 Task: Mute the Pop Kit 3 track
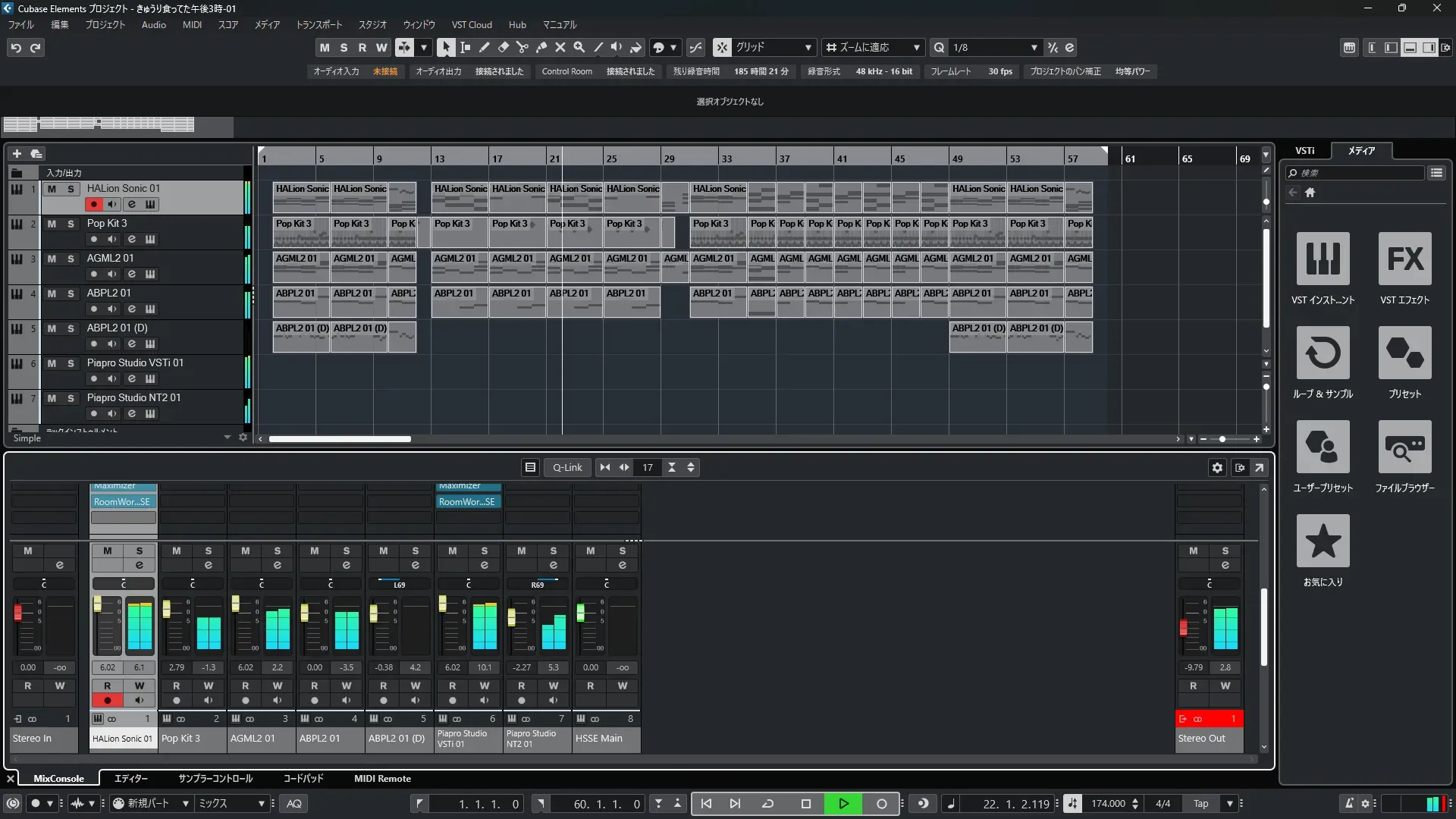tap(52, 224)
